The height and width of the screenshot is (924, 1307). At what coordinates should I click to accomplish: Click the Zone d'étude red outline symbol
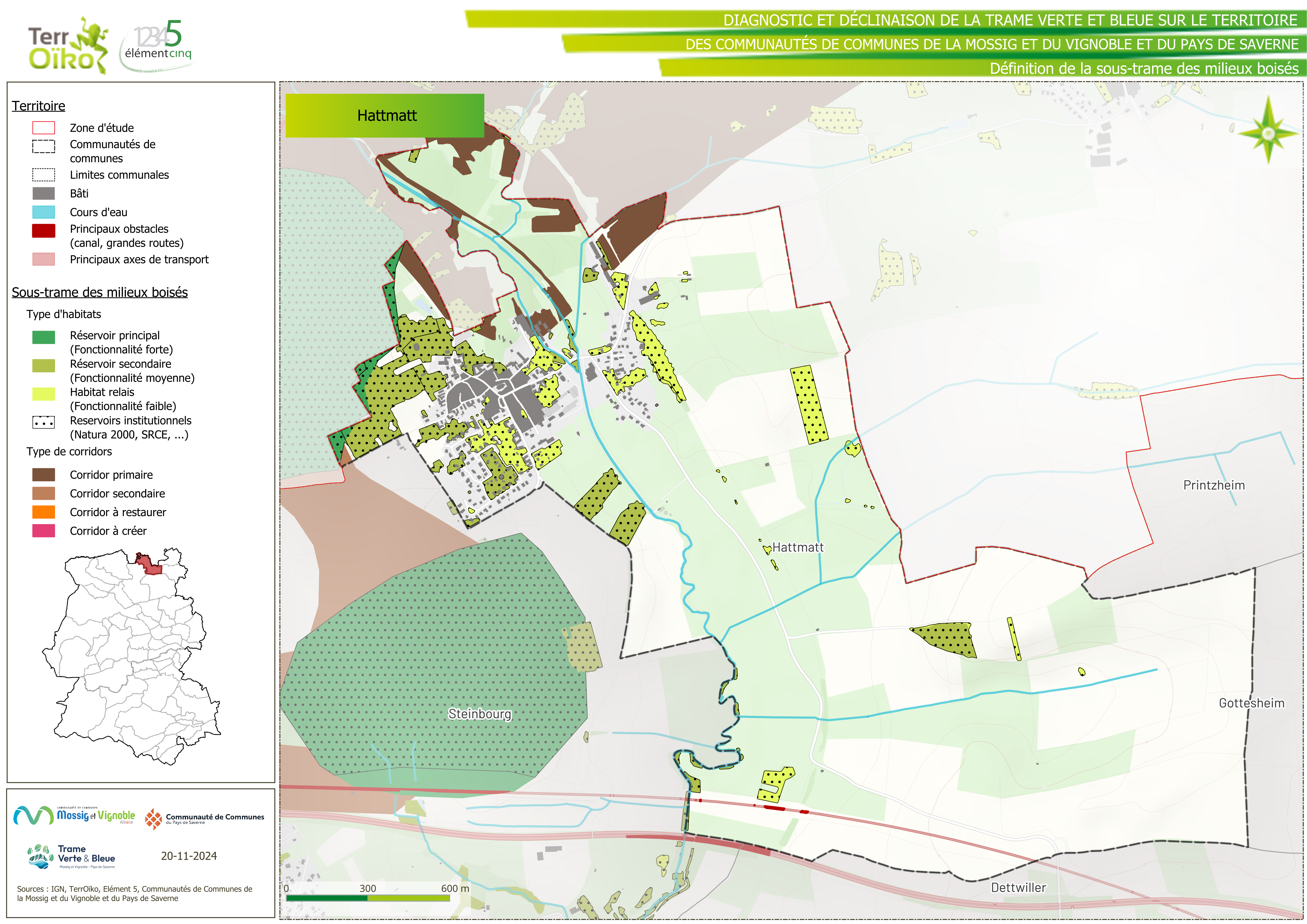43,128
